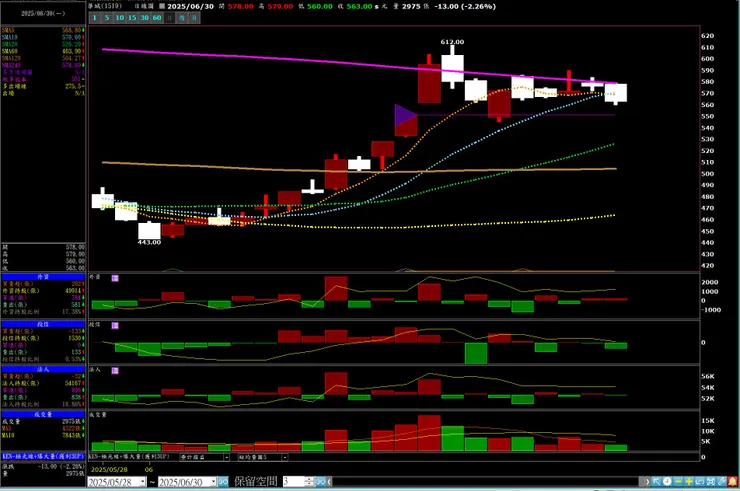Open the alert bell icon
This screenshot has height=491, width=740.
[733, 482]
